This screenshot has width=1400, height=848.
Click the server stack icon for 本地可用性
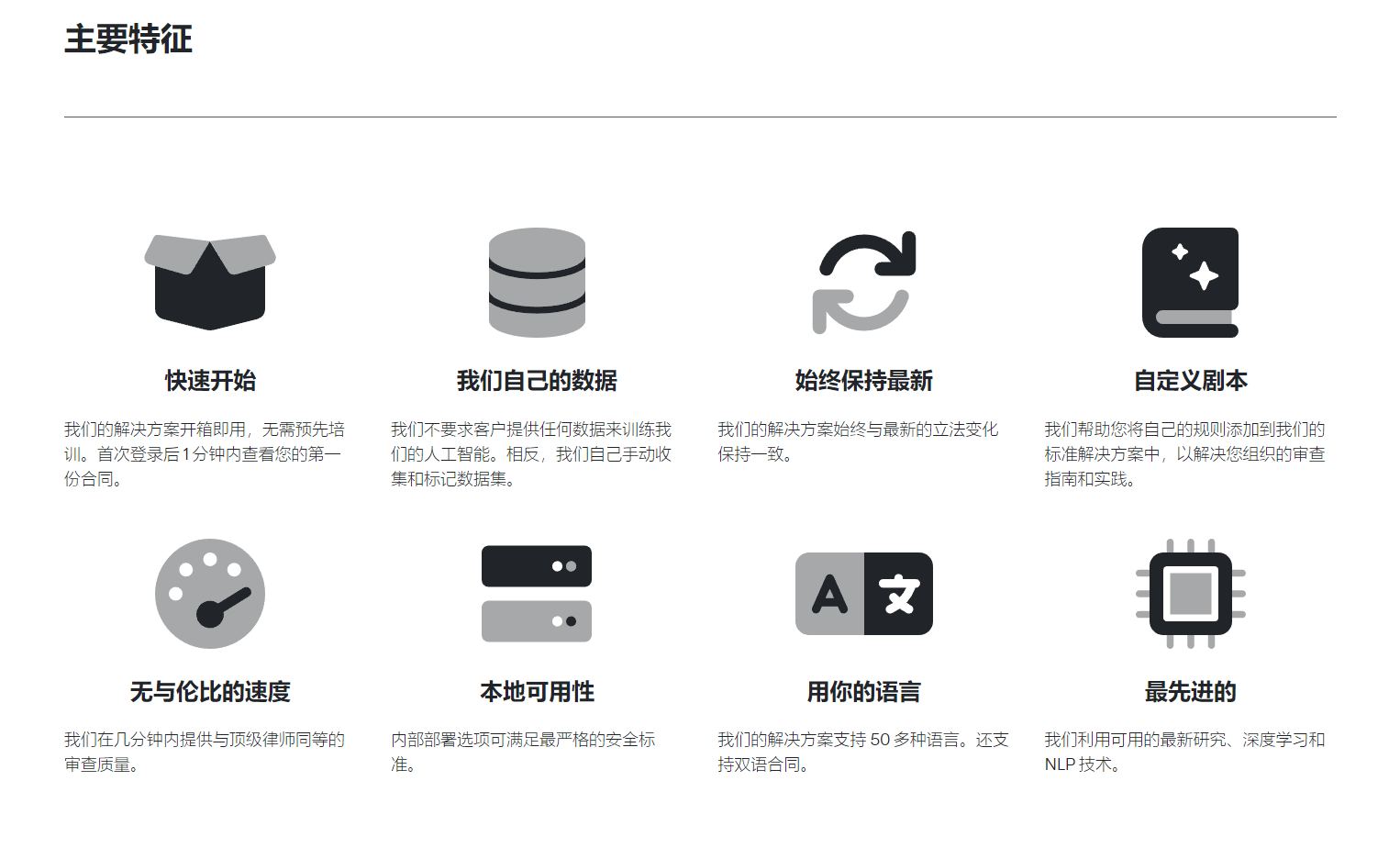click(x=537, y=593)
